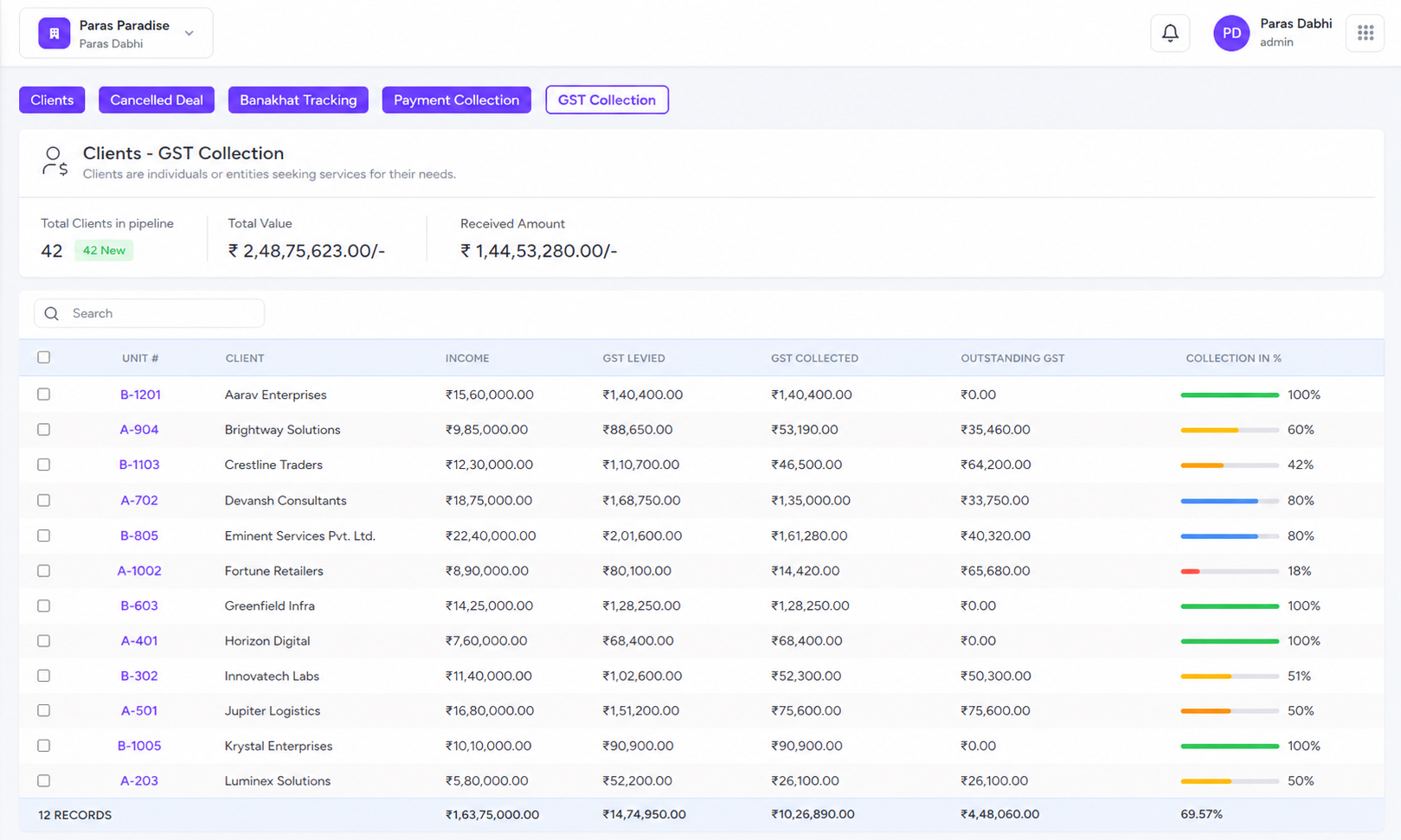This screenshot has height=840, width=1401.
Task: Click GST collected cell ₹52,300.00
Action: tap(806, 676)
